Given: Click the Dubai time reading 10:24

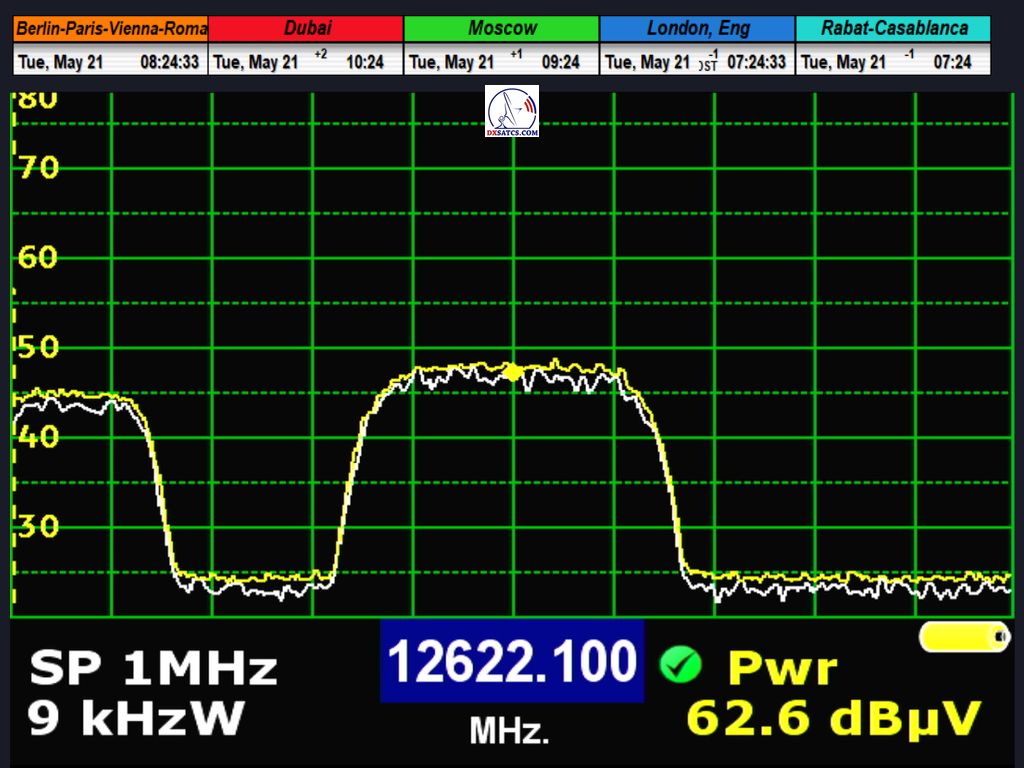Looking at the screenshot, I should (365, 62).
